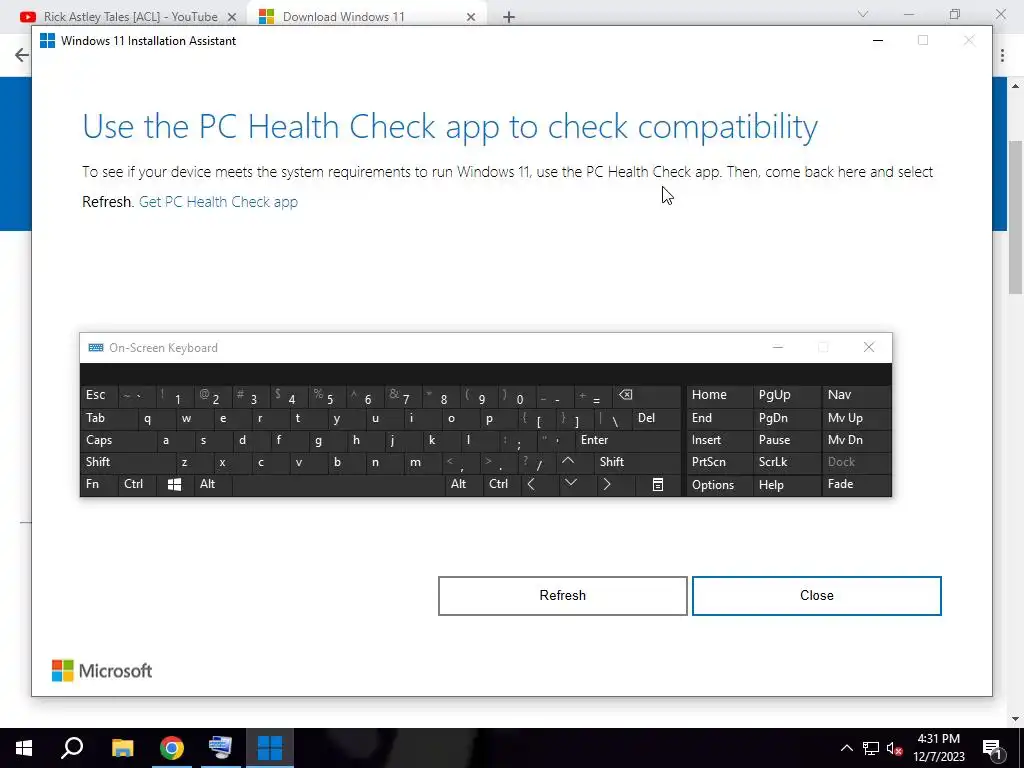Viewport: 1024px width, 768px height.
Task: Show hidden system tray icons
Action: point(846,748)
